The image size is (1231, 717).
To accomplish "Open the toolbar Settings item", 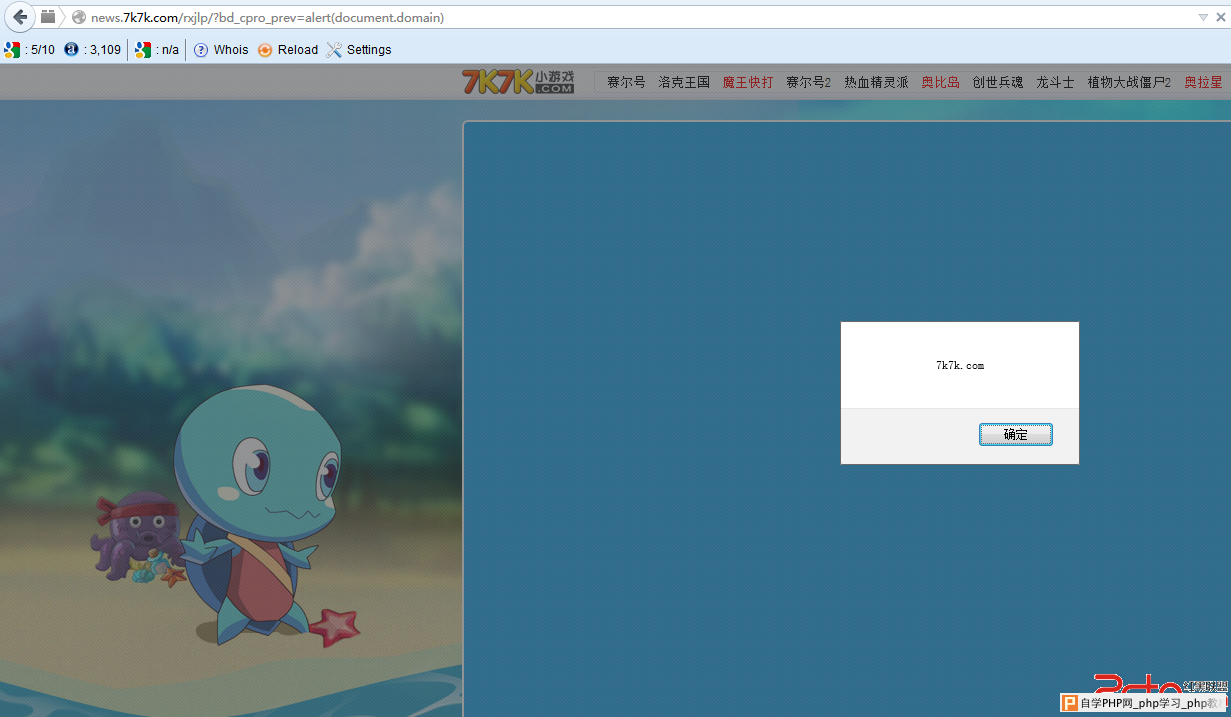I will point(359,49).
